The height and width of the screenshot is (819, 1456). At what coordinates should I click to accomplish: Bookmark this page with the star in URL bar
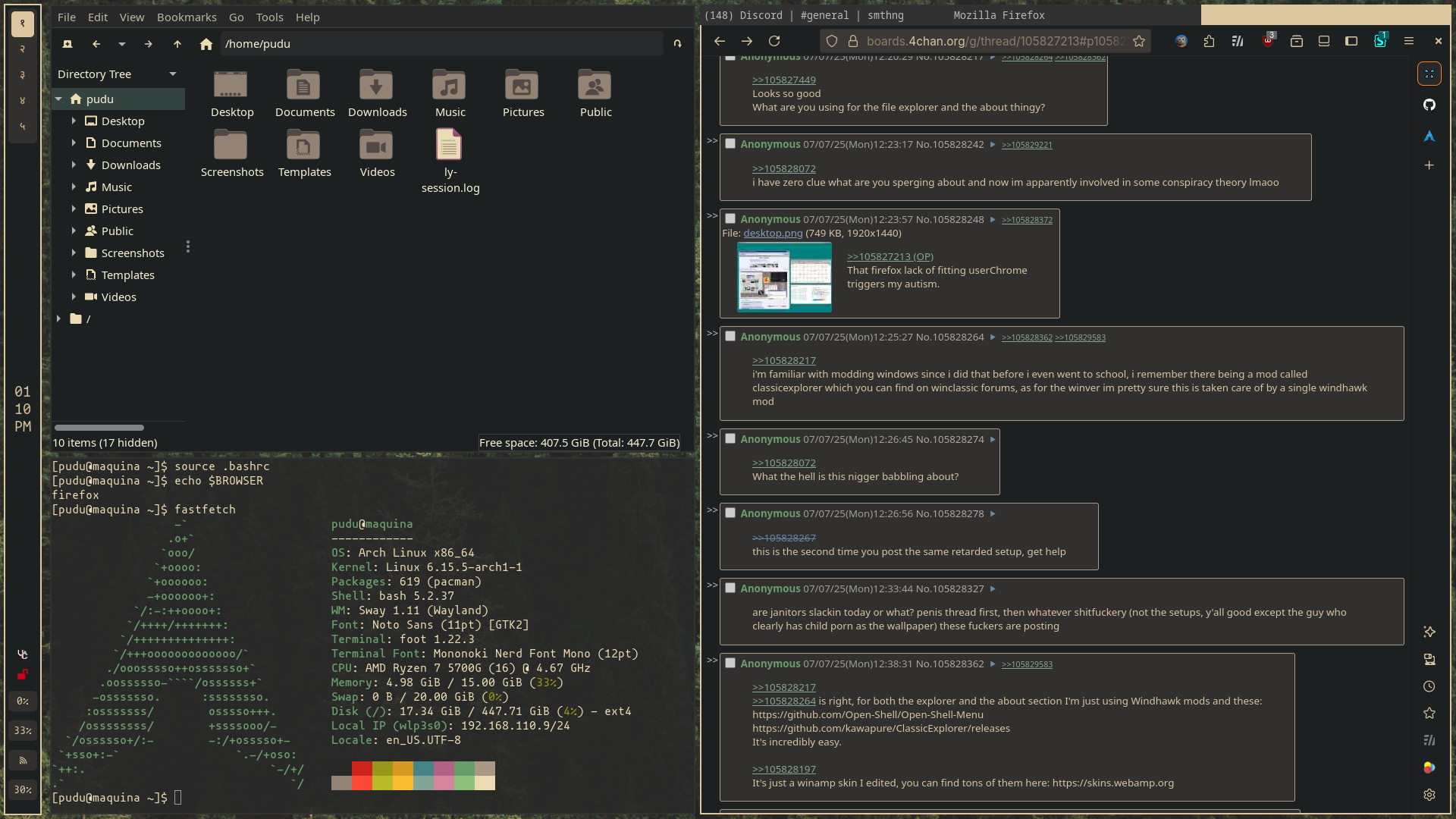pyautogui.click(x=1139, y=41)
